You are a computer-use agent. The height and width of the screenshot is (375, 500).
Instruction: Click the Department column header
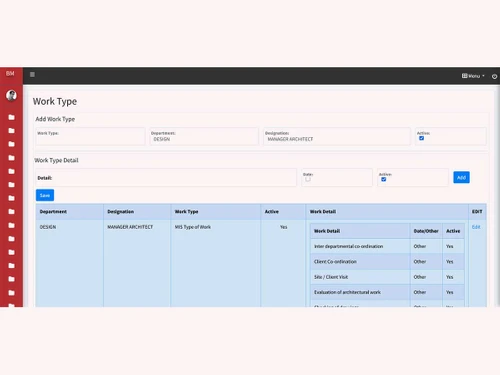tap(69, 212)
